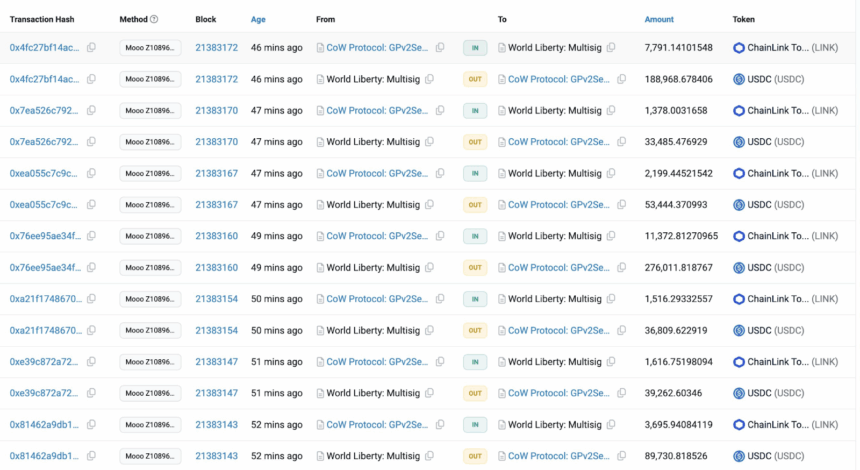Copy To address in the 1,616.75198094 row
Image resolution: width=860 pixels, height=470 pixels.
611,362
